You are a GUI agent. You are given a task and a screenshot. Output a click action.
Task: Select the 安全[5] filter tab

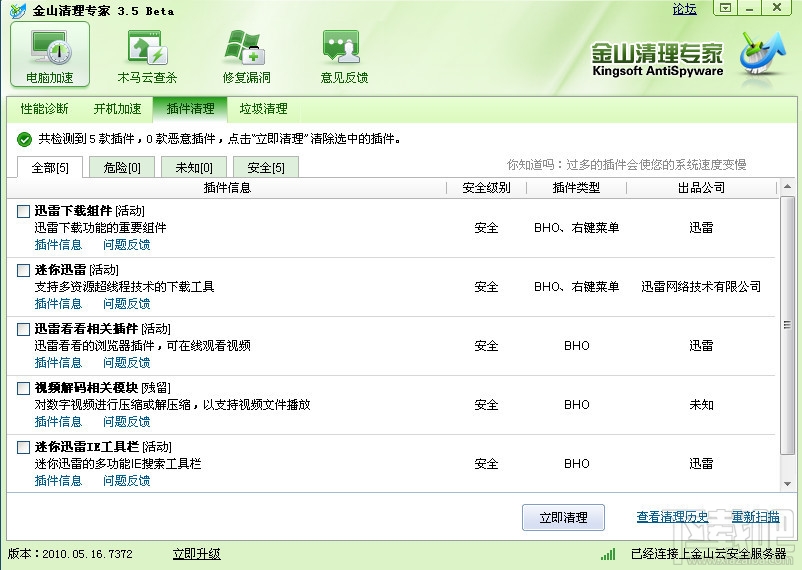pos(266,167)
